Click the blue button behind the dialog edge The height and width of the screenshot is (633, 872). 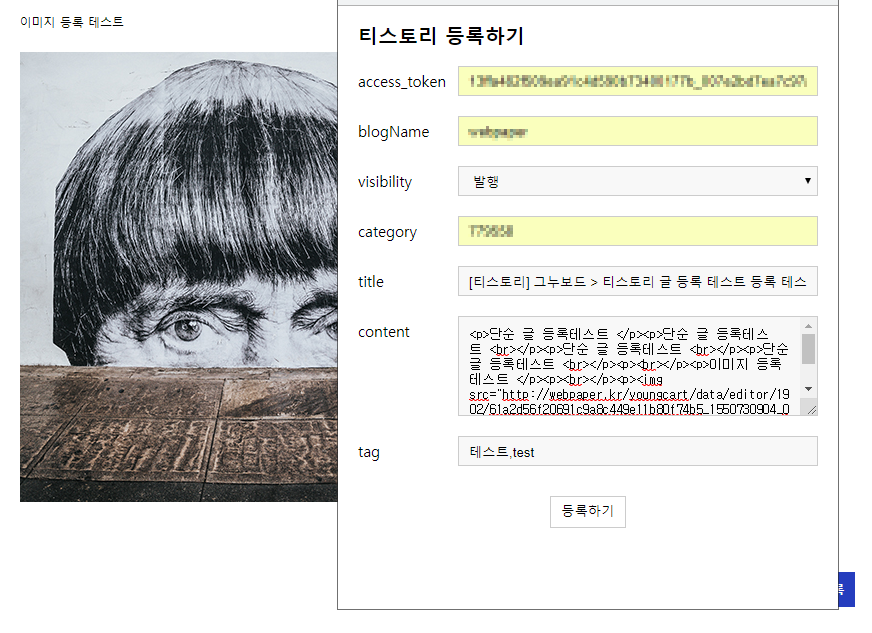pos(846,589)
